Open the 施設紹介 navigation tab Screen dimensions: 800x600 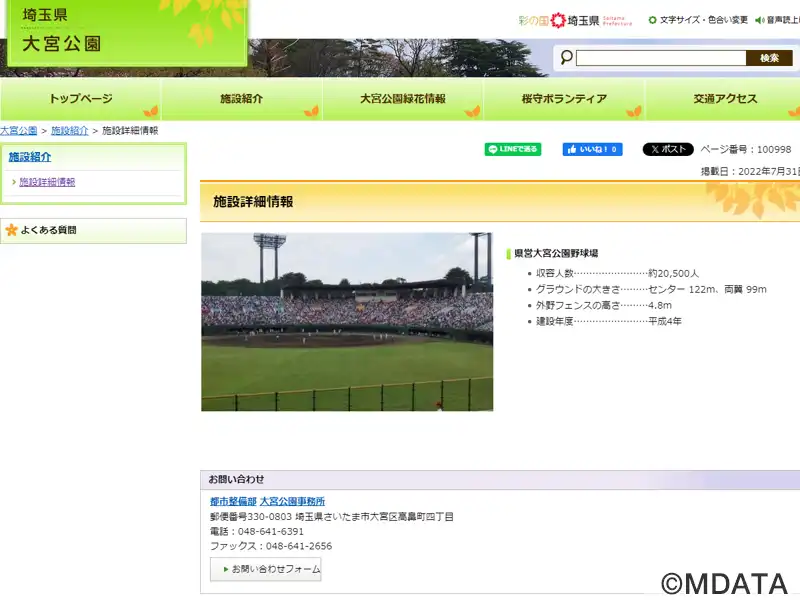[x=241, y=99]
